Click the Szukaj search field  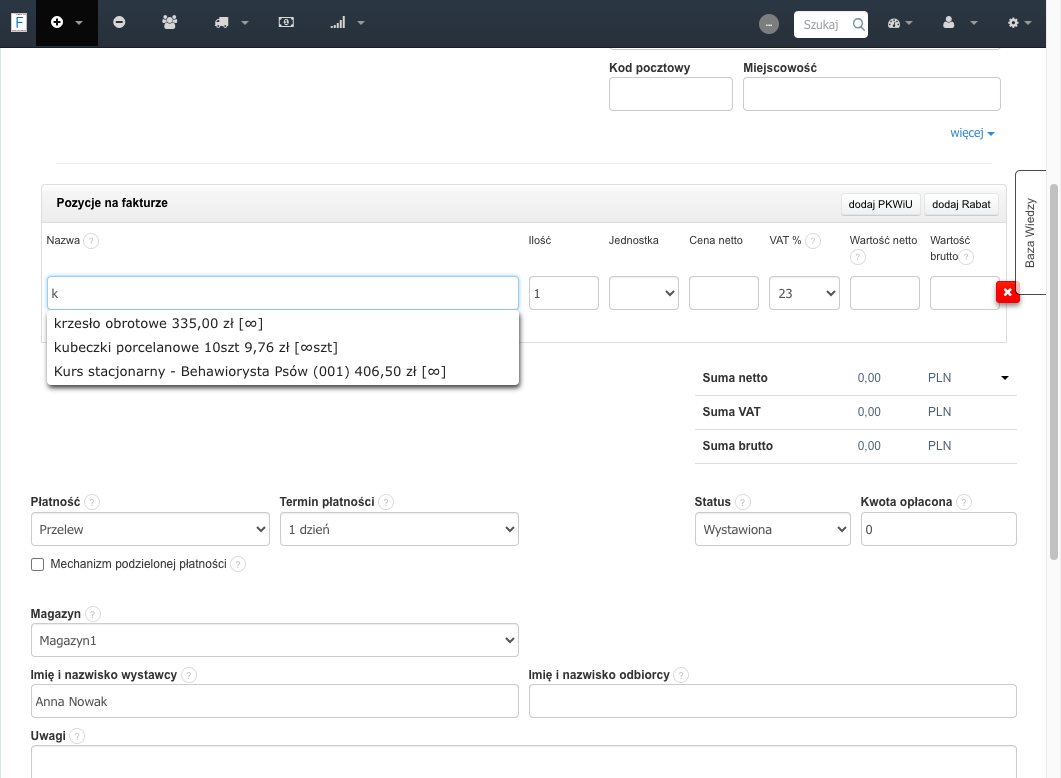[x=822, y=24]
